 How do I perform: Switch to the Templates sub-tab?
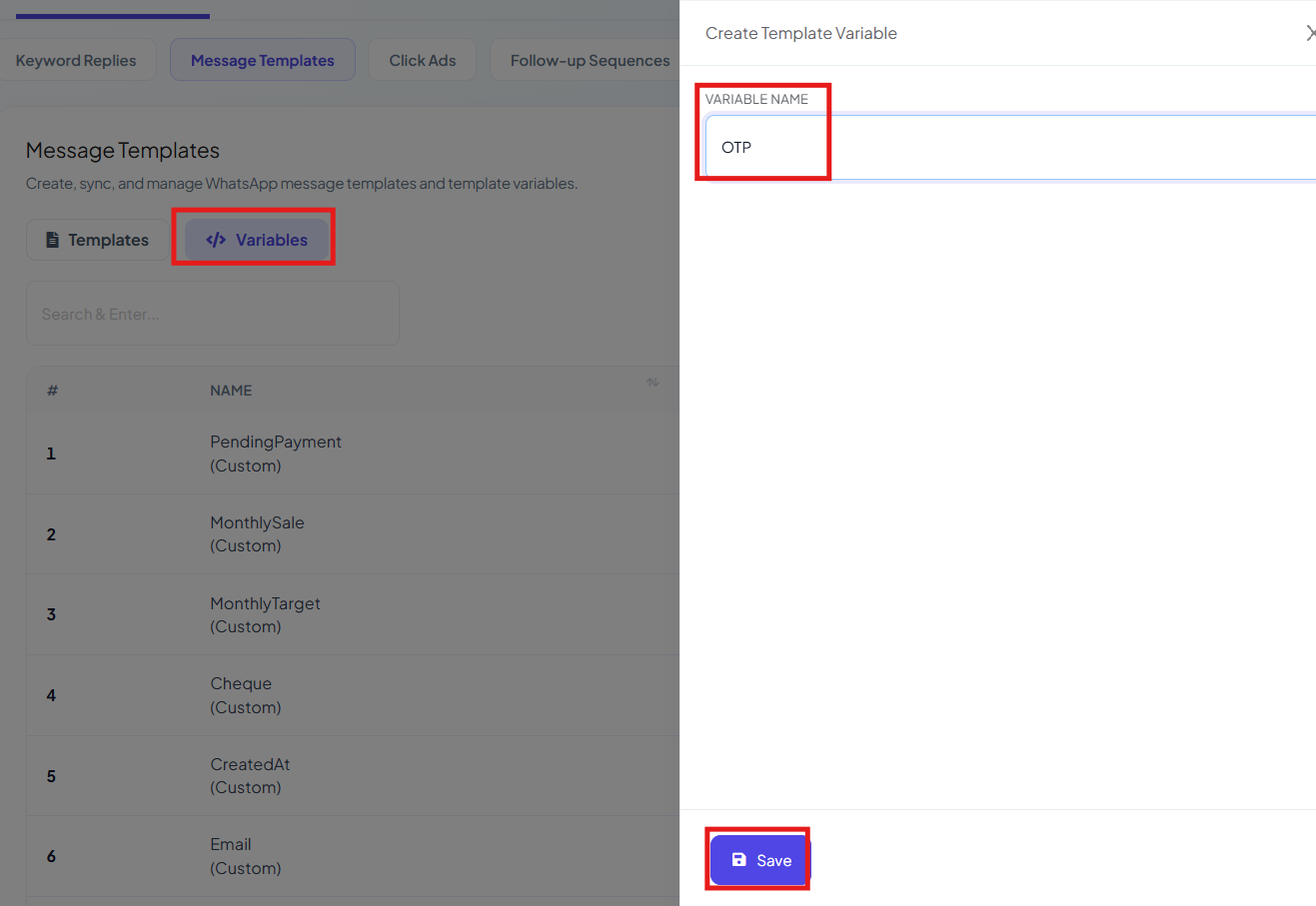pyautogui.click(x=98, y=240)
